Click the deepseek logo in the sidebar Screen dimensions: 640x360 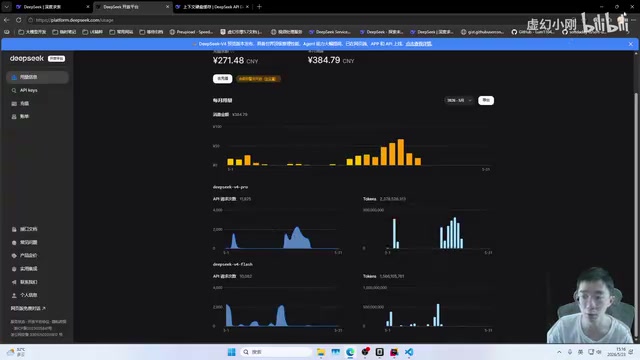(27, 58)
